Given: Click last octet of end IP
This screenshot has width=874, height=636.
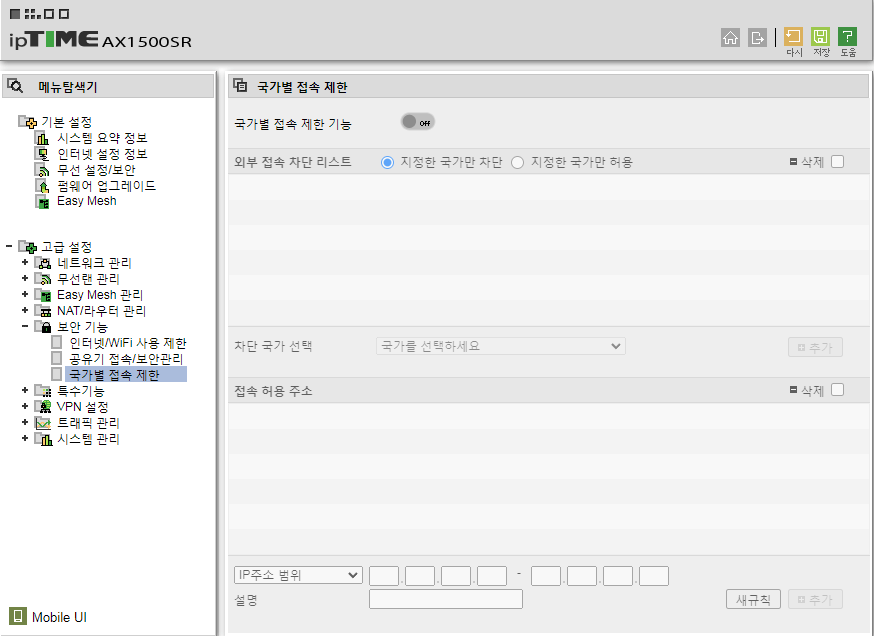Looking at the screenshot, I should 654,576.
